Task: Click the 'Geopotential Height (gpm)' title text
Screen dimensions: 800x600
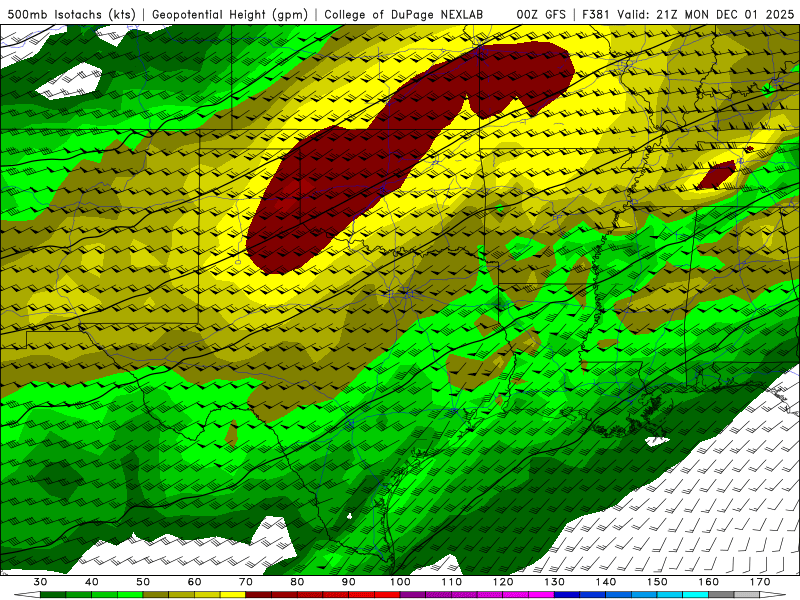Action: click(230, 15)
